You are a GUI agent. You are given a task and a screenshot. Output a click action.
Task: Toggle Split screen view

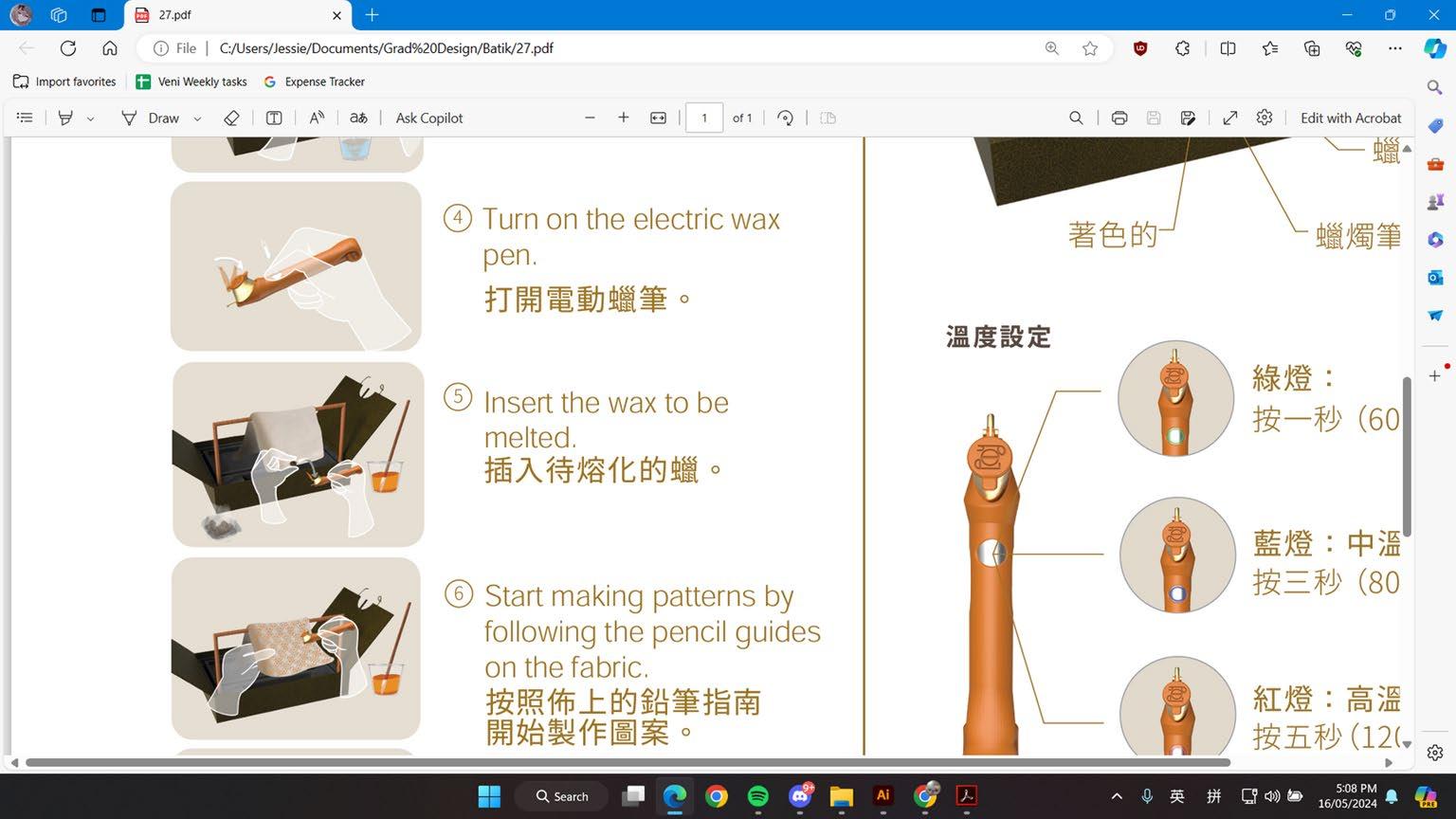(x=1228, y=48)
